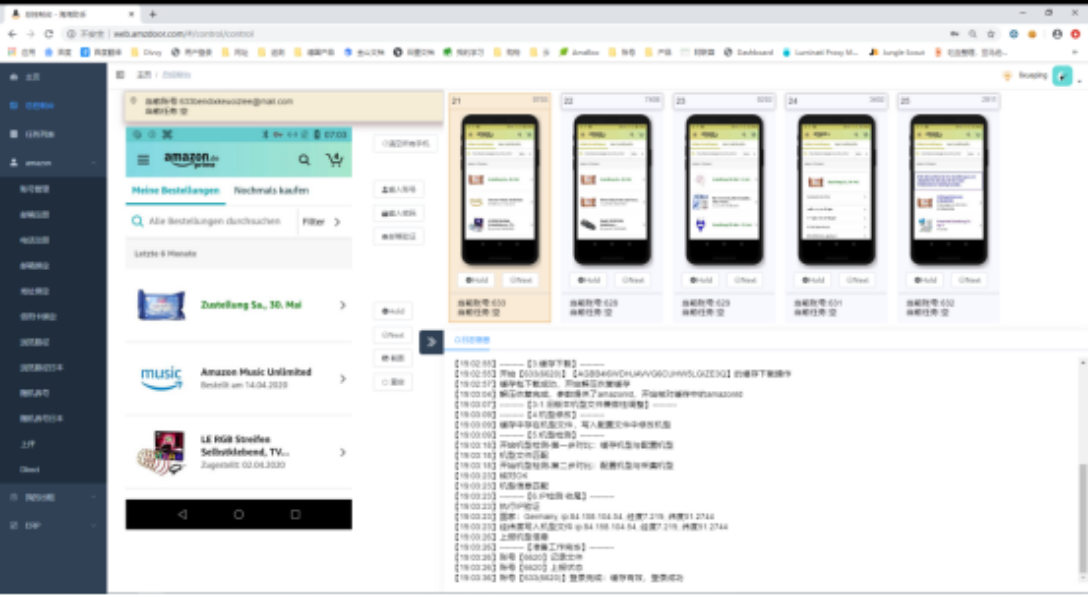This screenshot has height=597, width=1089.
Task: Open the Zustellung Sa., 30. Mai order entry
Action: pyautogui.click(x=252, y=305)
